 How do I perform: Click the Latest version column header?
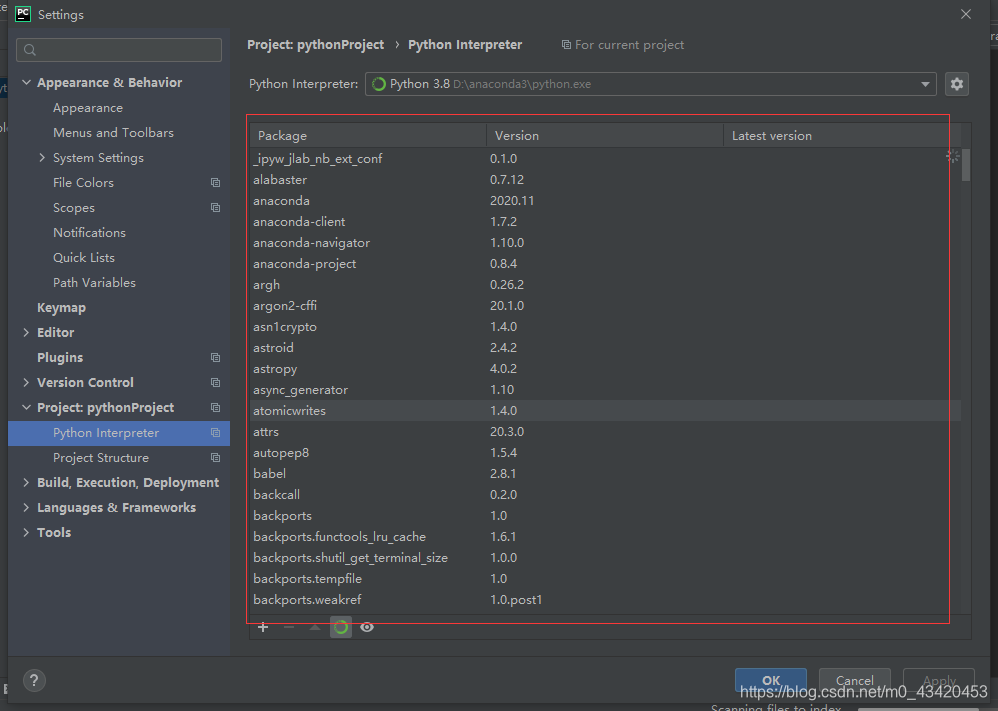click(x=843, y=136)
